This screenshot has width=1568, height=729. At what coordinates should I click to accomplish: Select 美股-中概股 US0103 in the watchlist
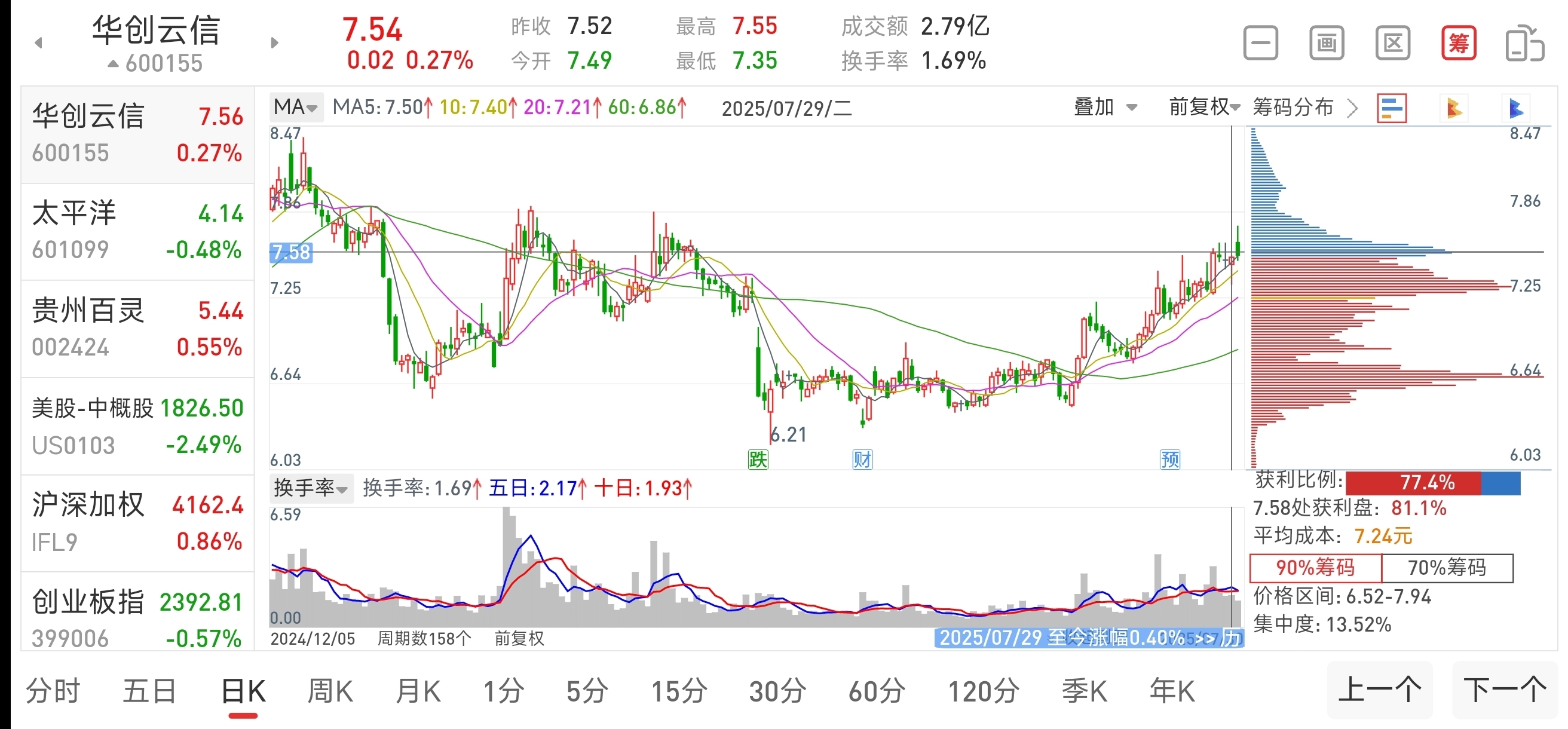pyautogui.click(x=137, y=426)
